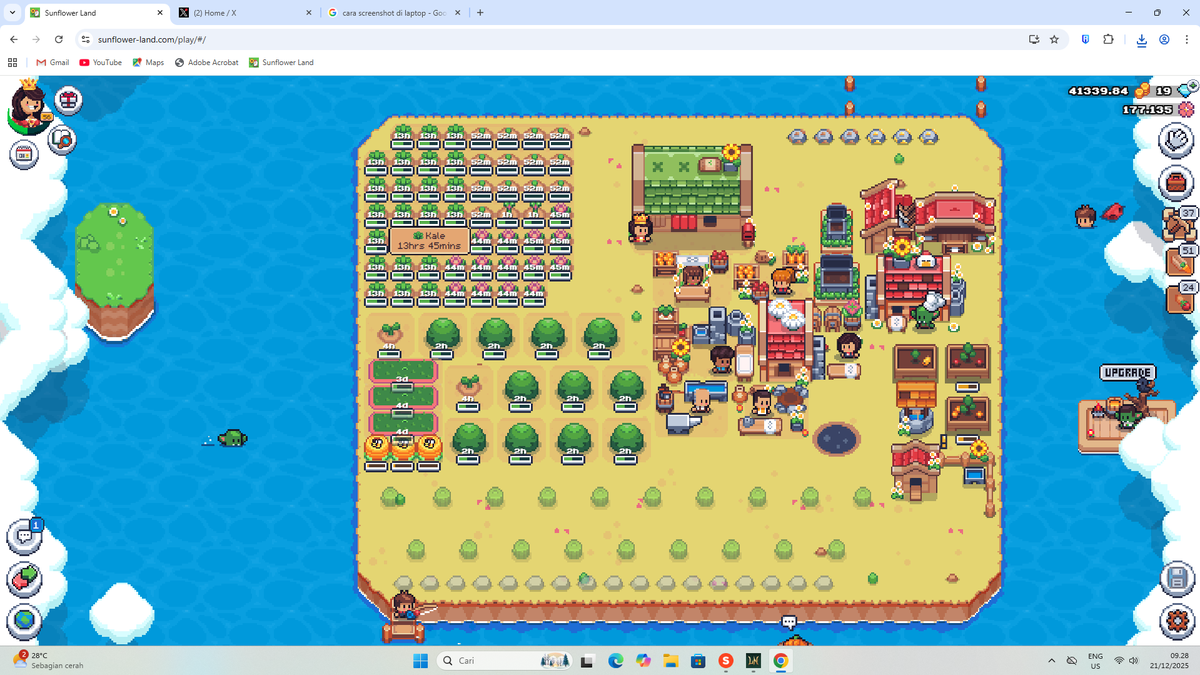Open the red toolbox inventory button

coord(1176,183)
